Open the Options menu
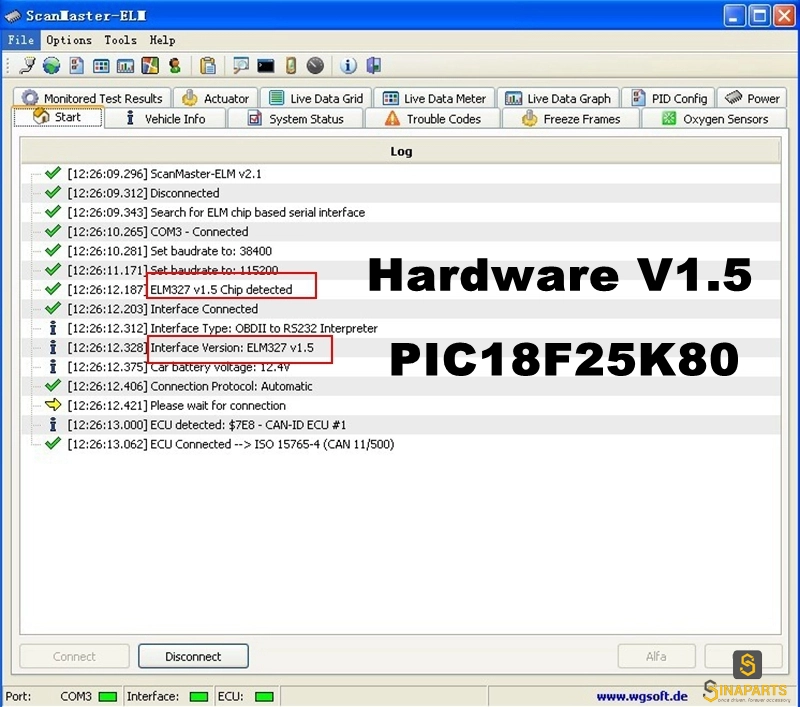800x707 pixels. (x=69, y=40)
